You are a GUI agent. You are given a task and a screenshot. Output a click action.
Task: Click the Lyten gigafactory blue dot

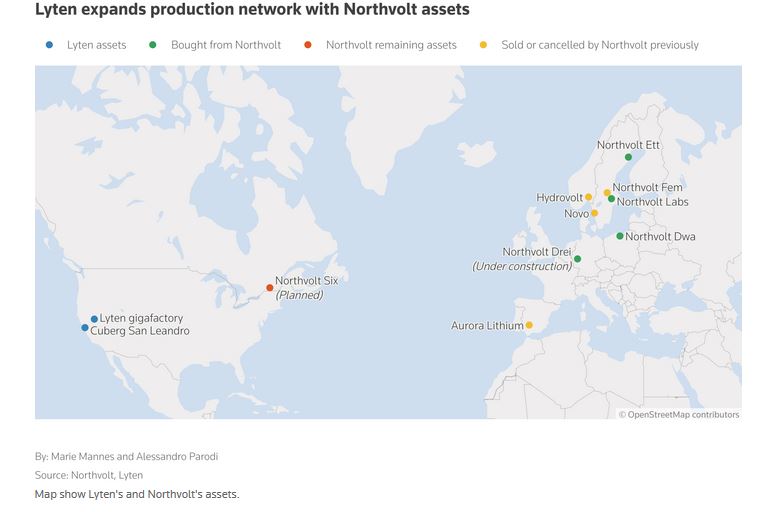pyautogui.click(x=94, y=319)
